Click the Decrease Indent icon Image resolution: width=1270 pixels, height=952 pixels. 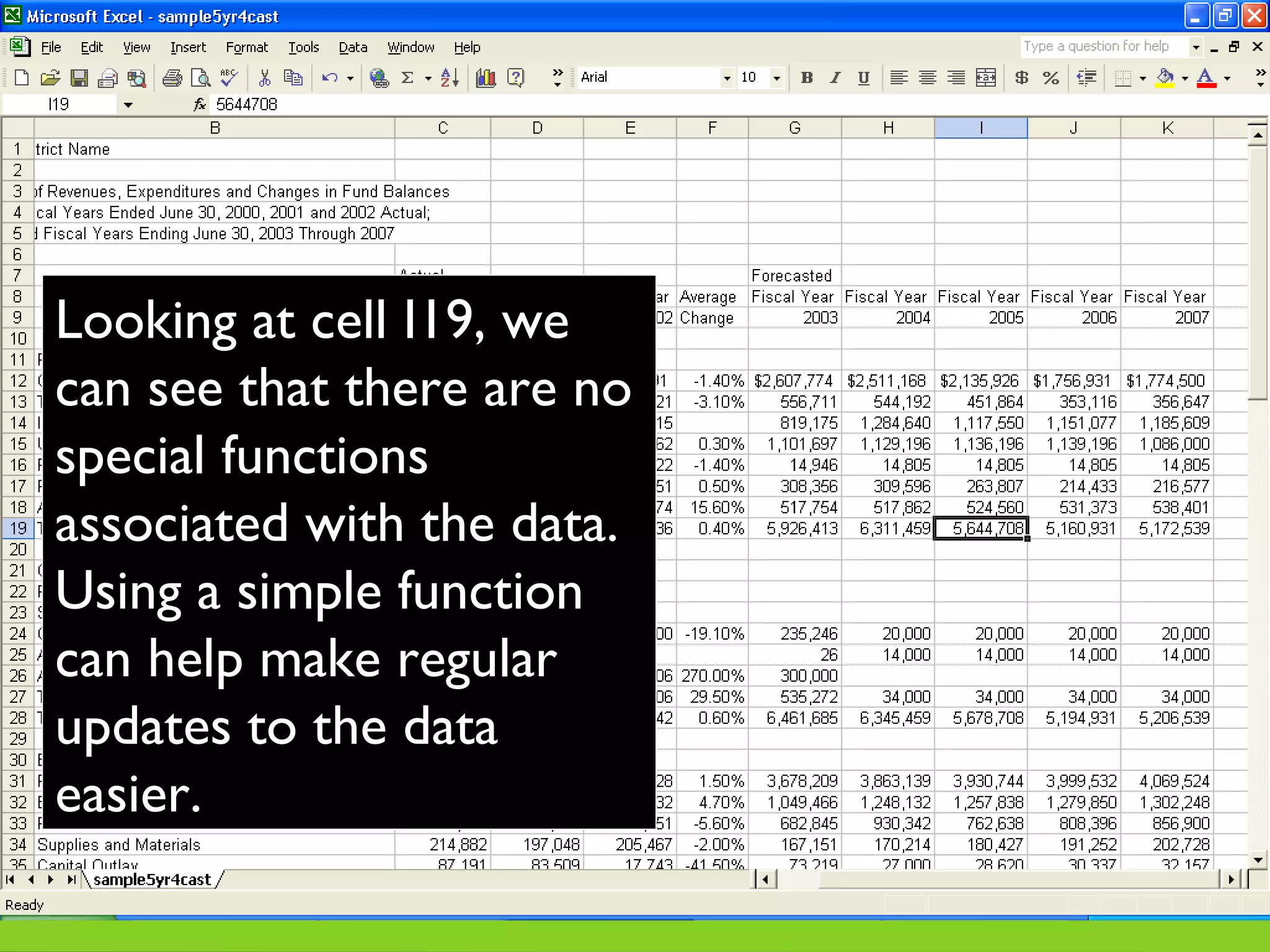[1086, 77]
